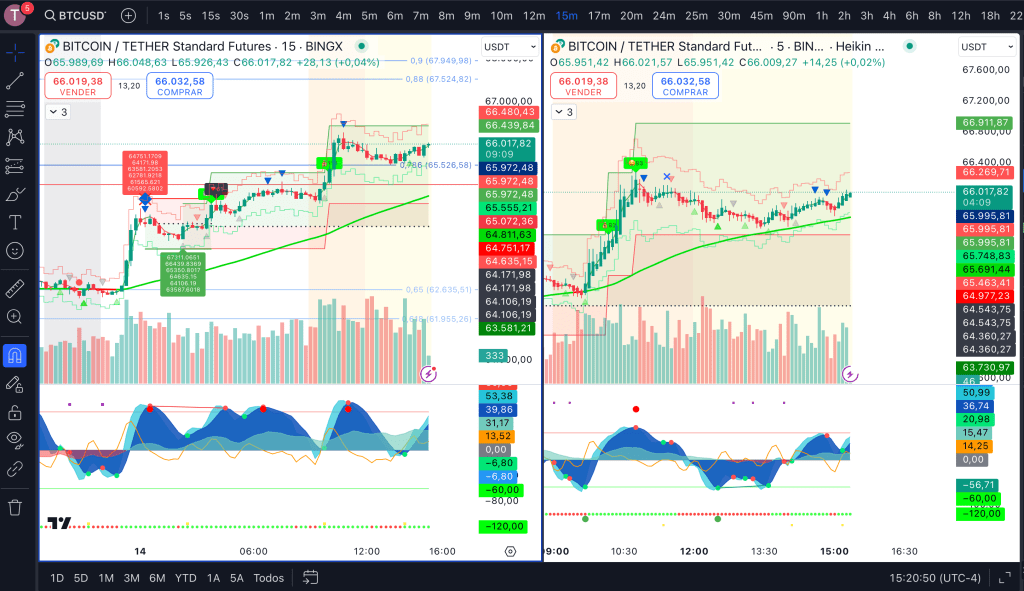Delete drawings with trash icon
Image resolution: width=1024 pixels, height=591 pixels.
tap(14, 507)
